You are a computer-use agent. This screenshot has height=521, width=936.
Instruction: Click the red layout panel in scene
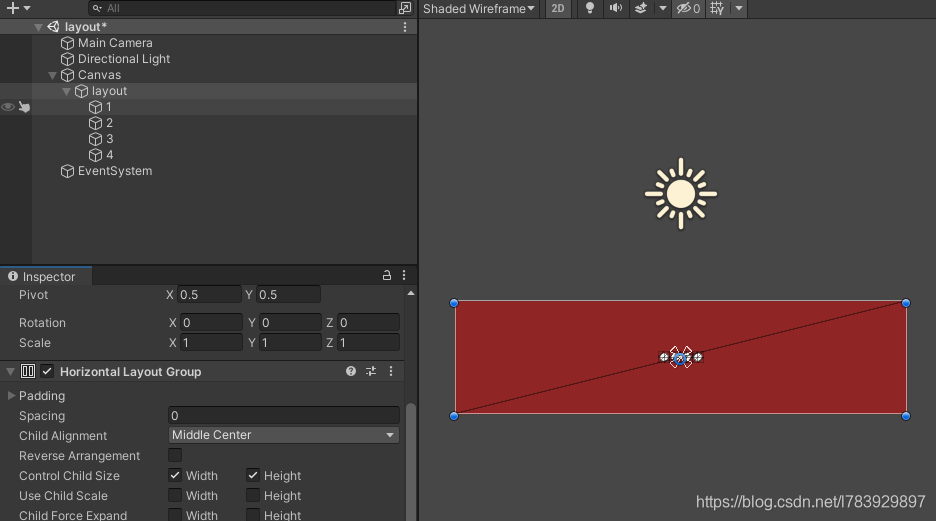[x=681, y=357]
